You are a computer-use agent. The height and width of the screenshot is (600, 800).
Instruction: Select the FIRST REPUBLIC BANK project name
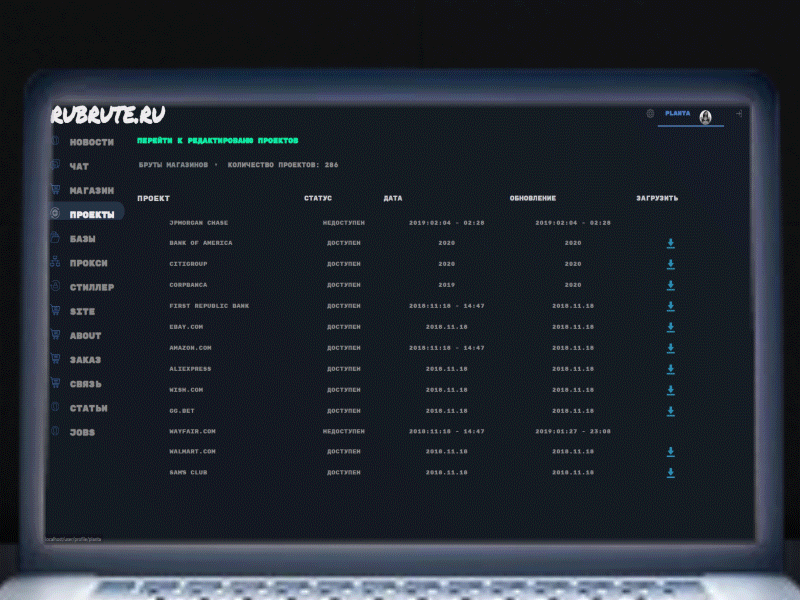tap(209, 306)
